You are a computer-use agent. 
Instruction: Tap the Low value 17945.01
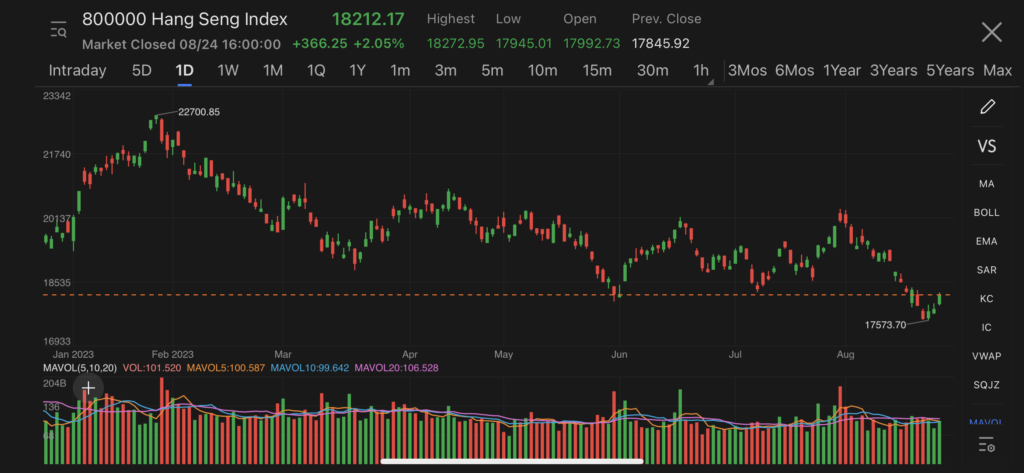click(x=524, y=44)
